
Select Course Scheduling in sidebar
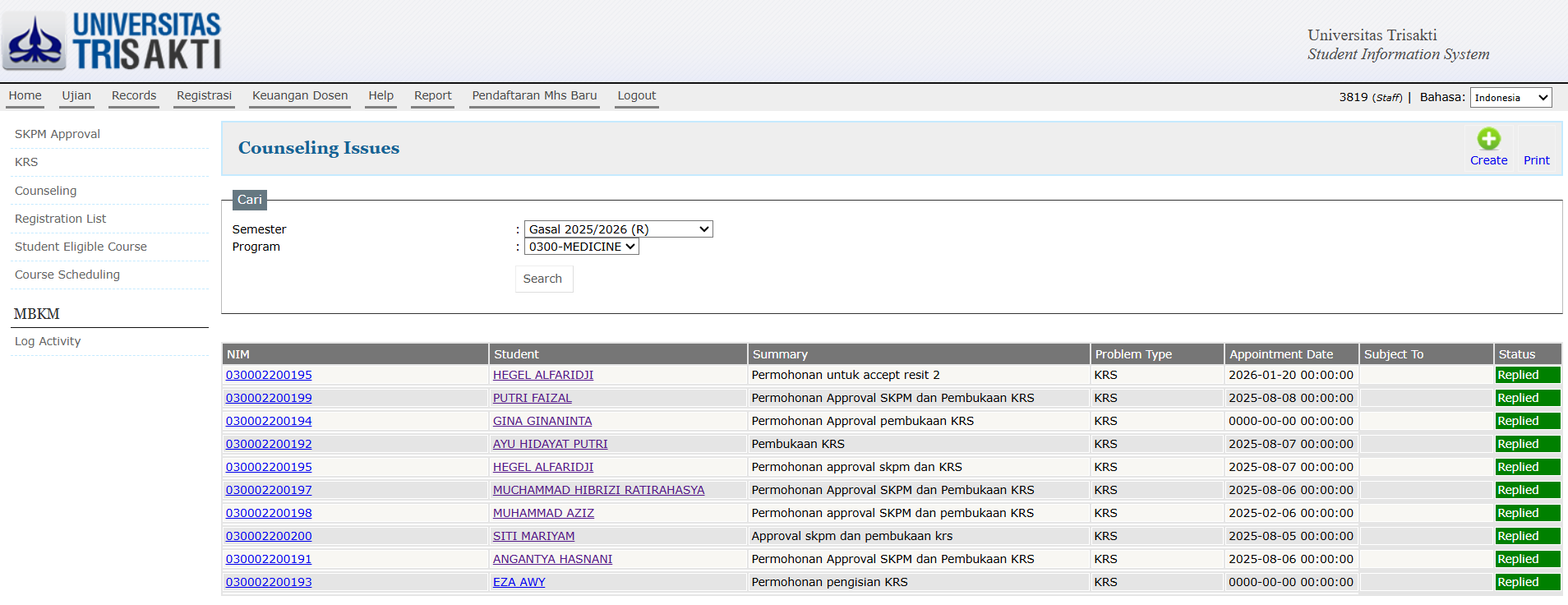tap(67, 275)
